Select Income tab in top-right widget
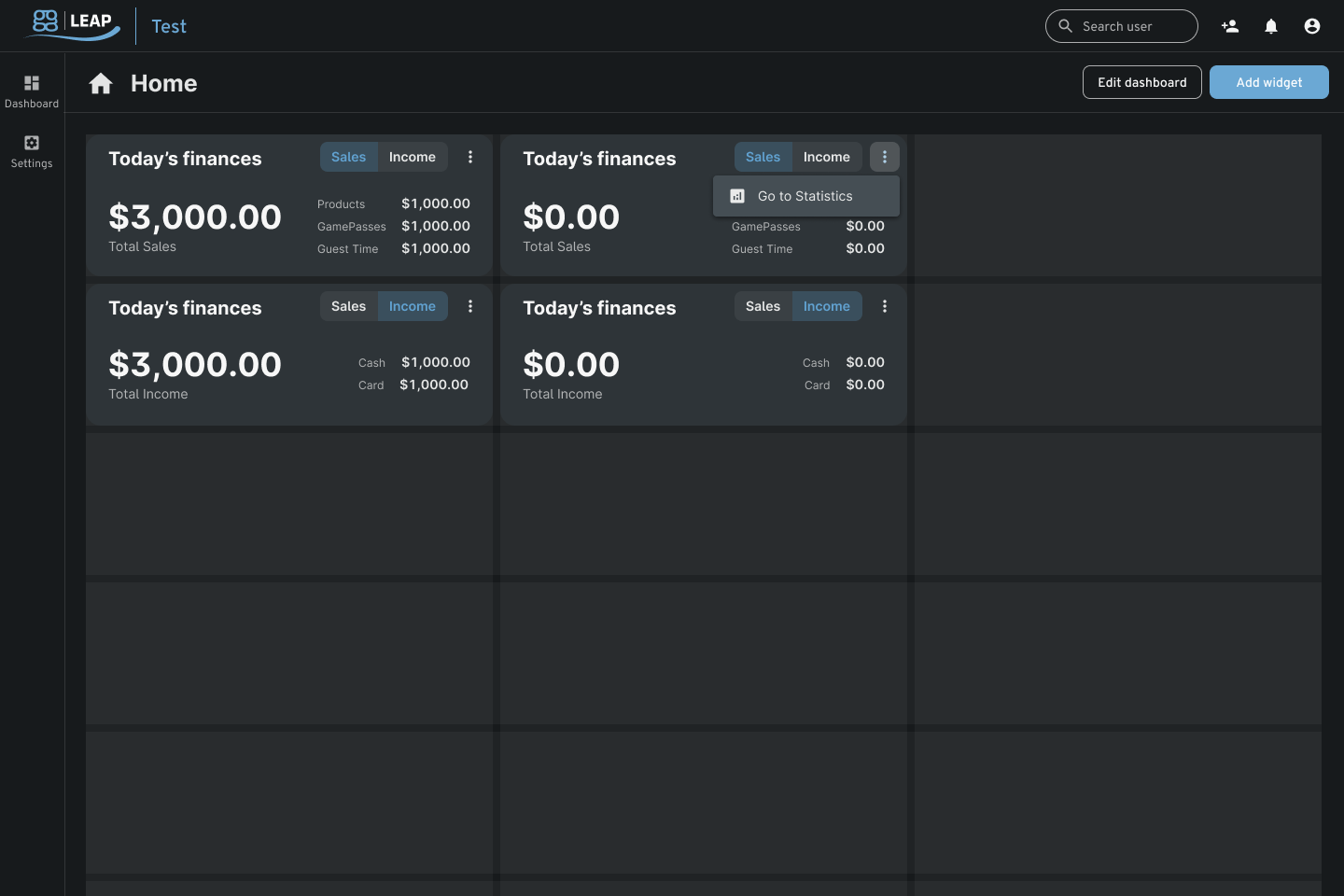Image resolution: width=1344 pixels, height=896 pixels. point(827,157)
